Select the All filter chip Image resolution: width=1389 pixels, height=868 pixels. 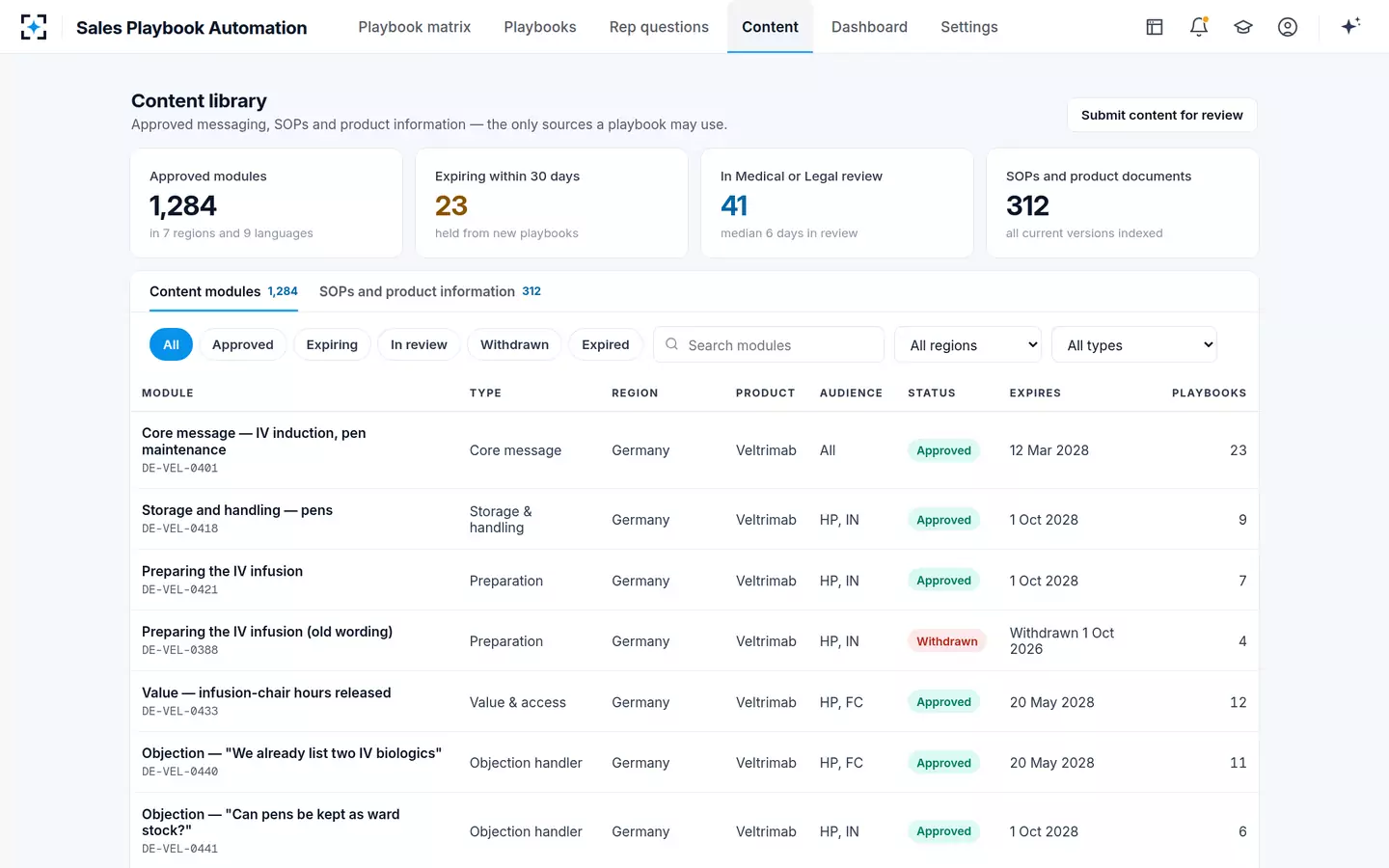point(171,344)
